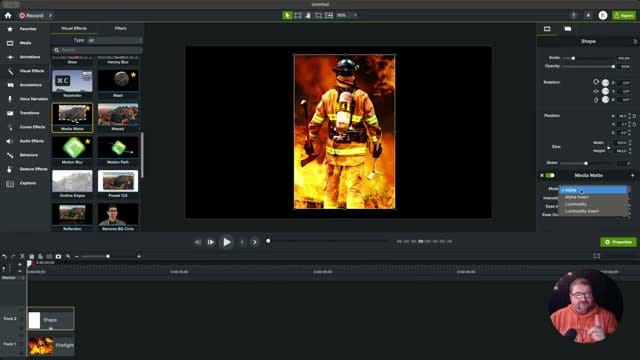This screenshot has height=360, width=640.
Task: Select the Firefight clip on Track 1
Action: point(51,345)
